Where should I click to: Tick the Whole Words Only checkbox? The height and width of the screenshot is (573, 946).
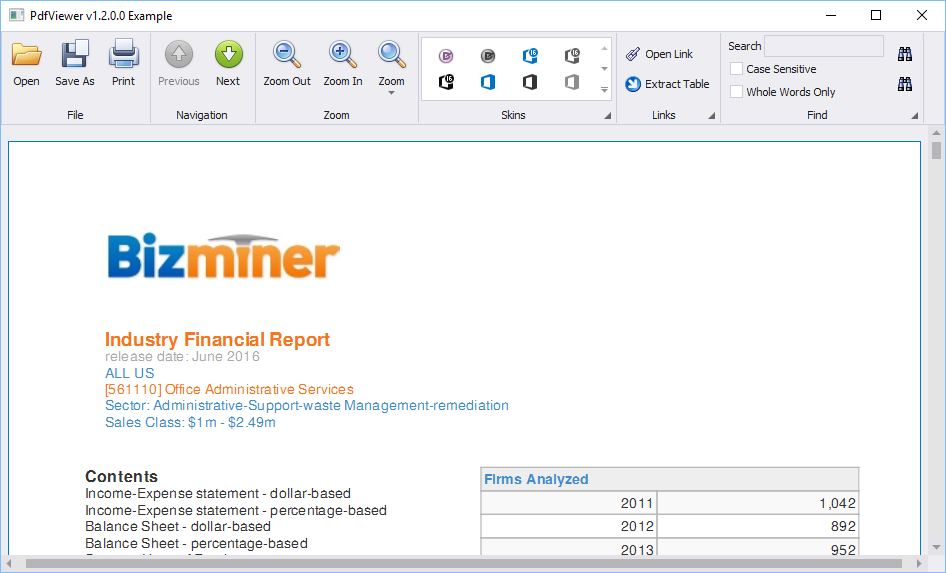pyautogui.click(x=736, y=92)
